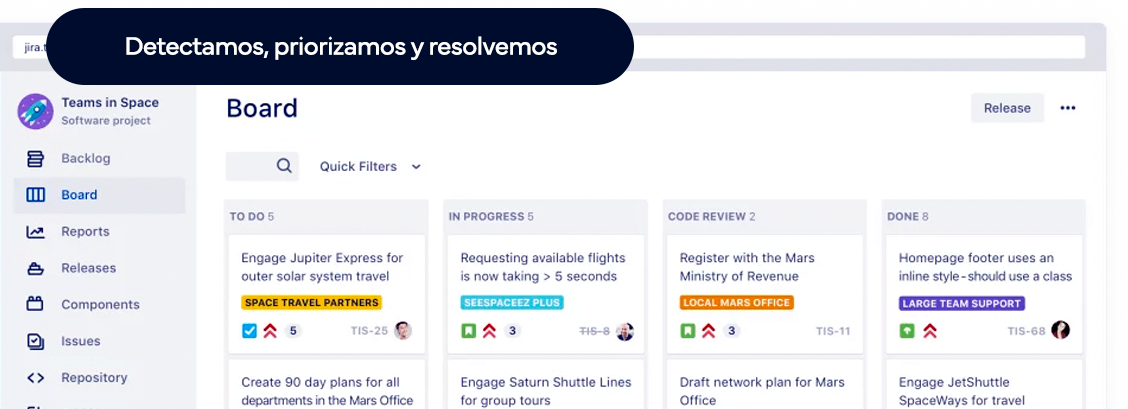This screenshot has height=409, width=1128.
Task: Click the green story icon on TIS-11 card
Action: click(688, 331)
